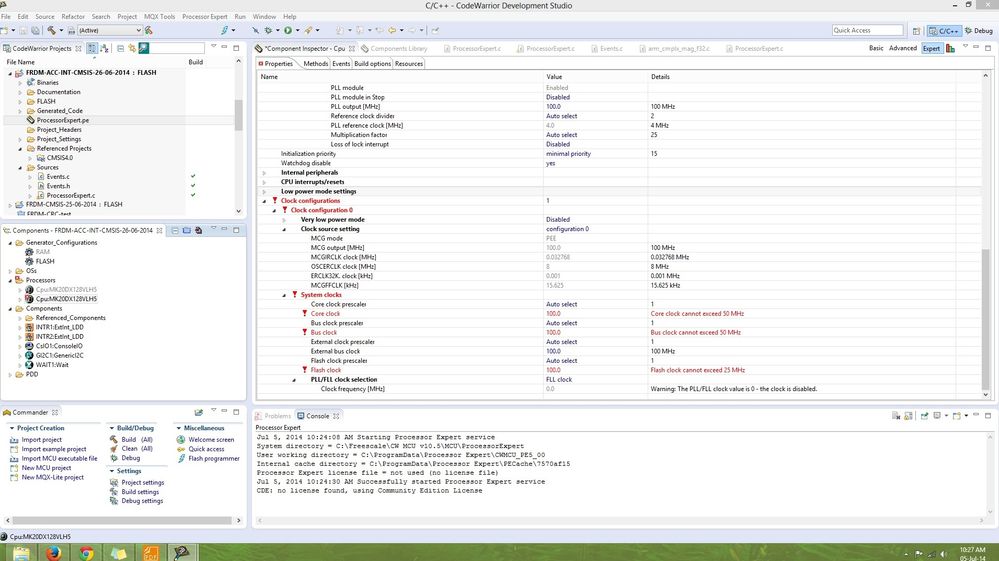The height and width of the screenshot is (561, 999).
Task: Switch inspector view to Advanced mode
Action: (902, 48)
